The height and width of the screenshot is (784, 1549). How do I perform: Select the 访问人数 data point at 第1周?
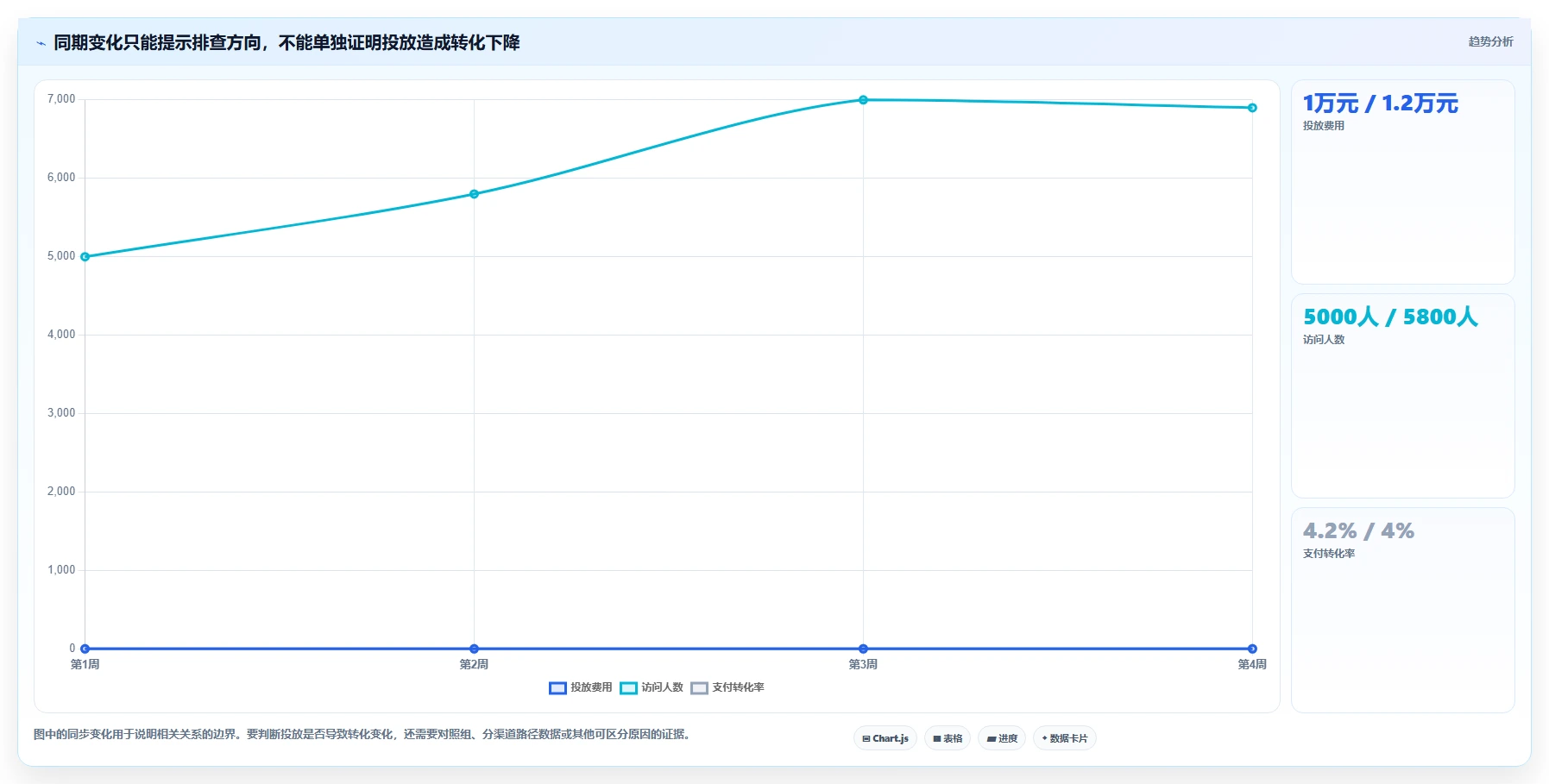tap(85, 257)
